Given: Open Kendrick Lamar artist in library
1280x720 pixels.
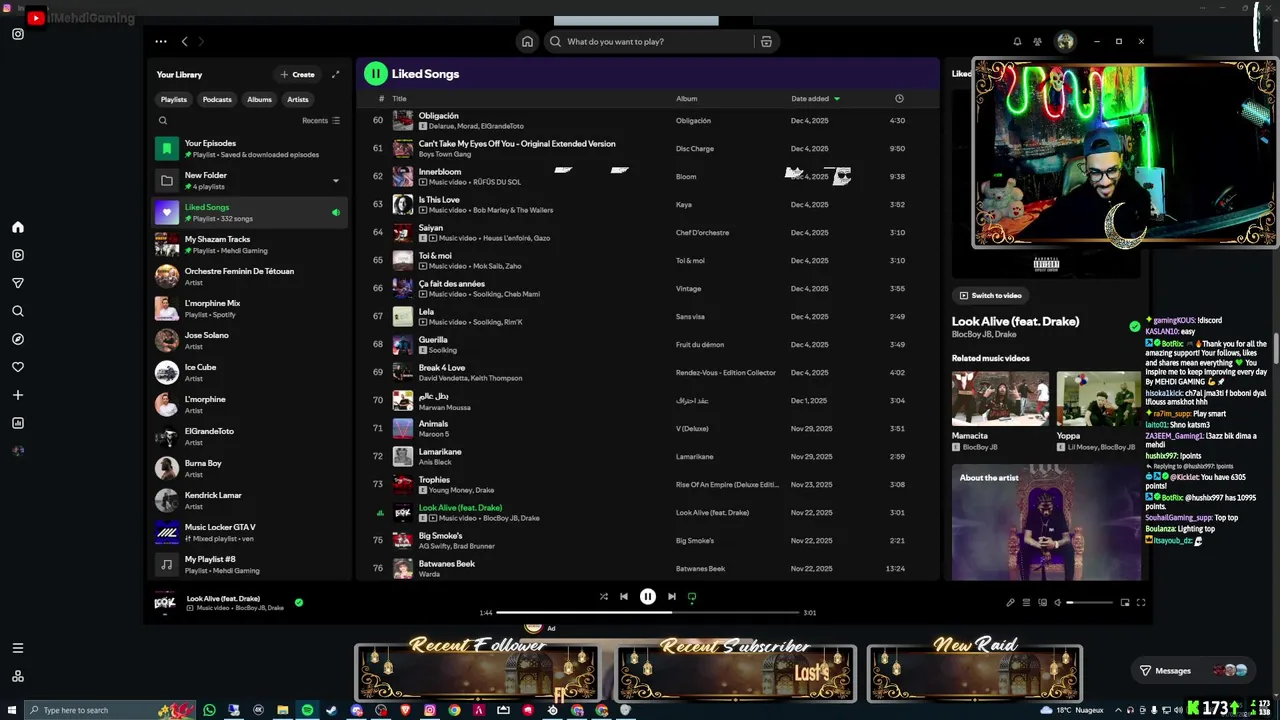Looking at the screenshot, I should [x=250, y=501].
